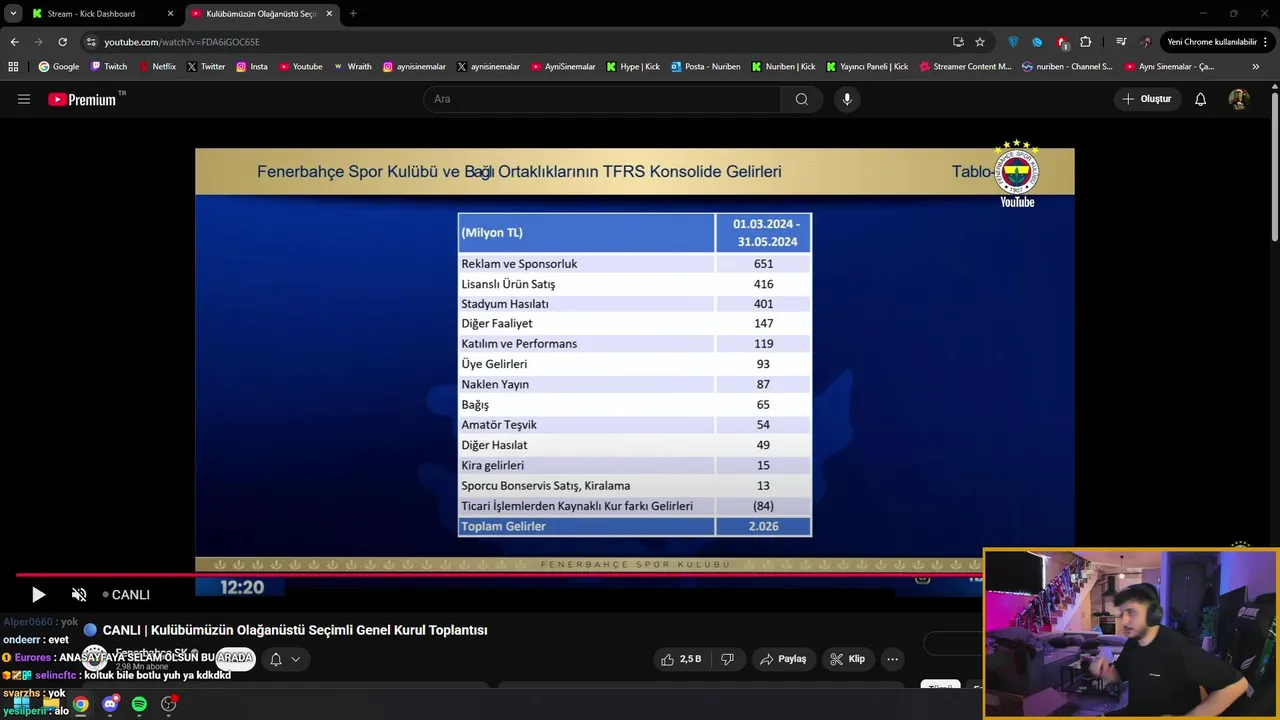
Task: Go back in browser history
Action: pyautogui.click(x=14, y=42)
